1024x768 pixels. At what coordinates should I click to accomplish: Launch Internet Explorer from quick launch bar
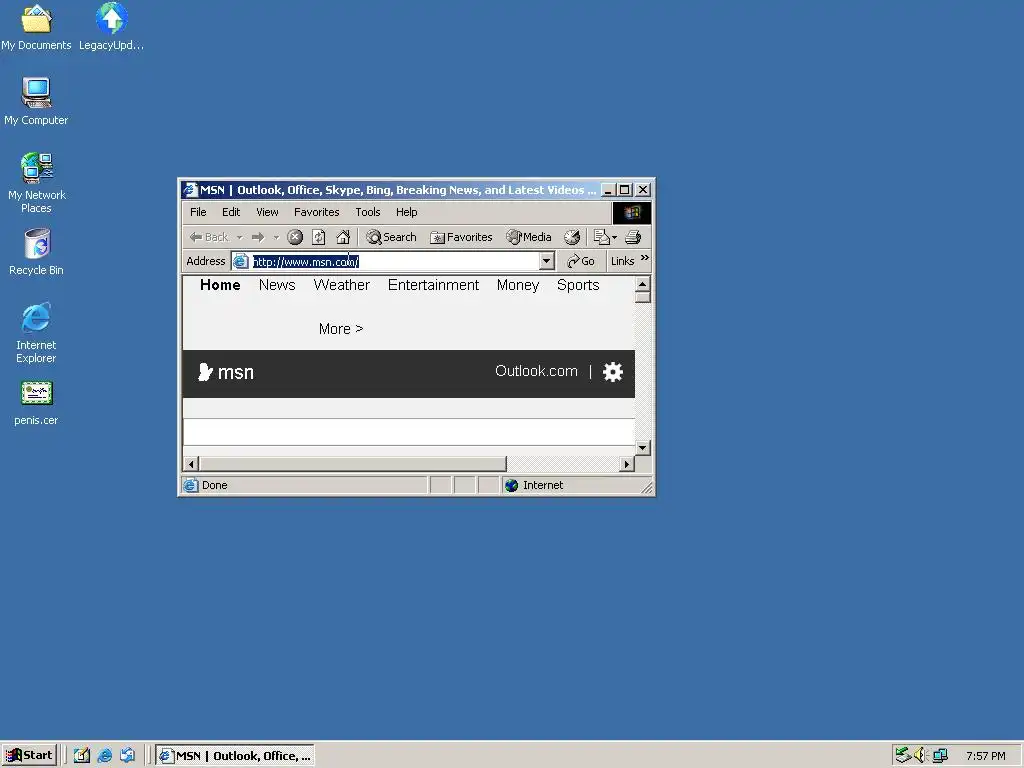(104, 756)
